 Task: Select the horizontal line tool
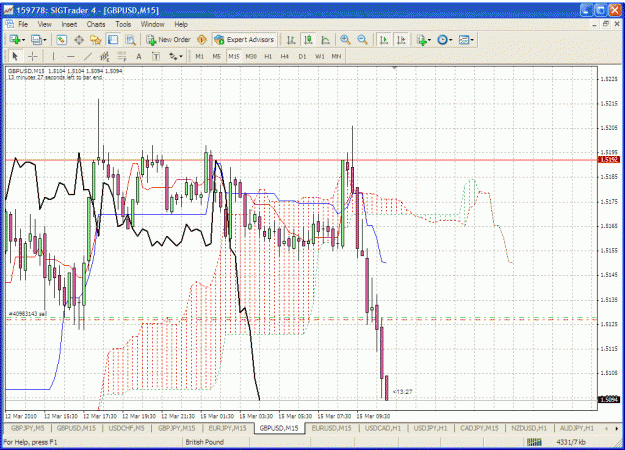71,57
